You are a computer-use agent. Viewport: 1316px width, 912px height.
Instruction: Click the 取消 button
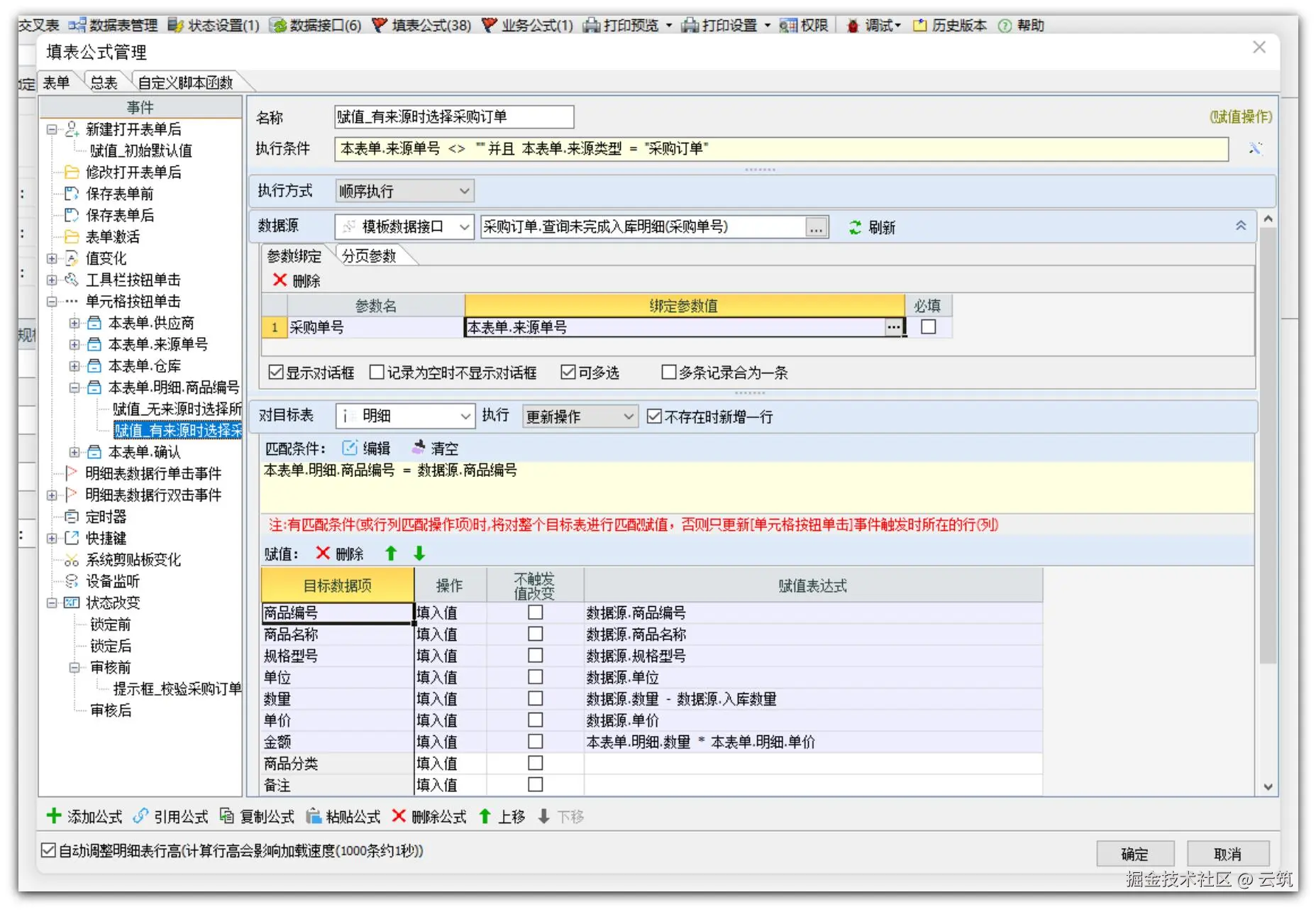click(1229, 854)
